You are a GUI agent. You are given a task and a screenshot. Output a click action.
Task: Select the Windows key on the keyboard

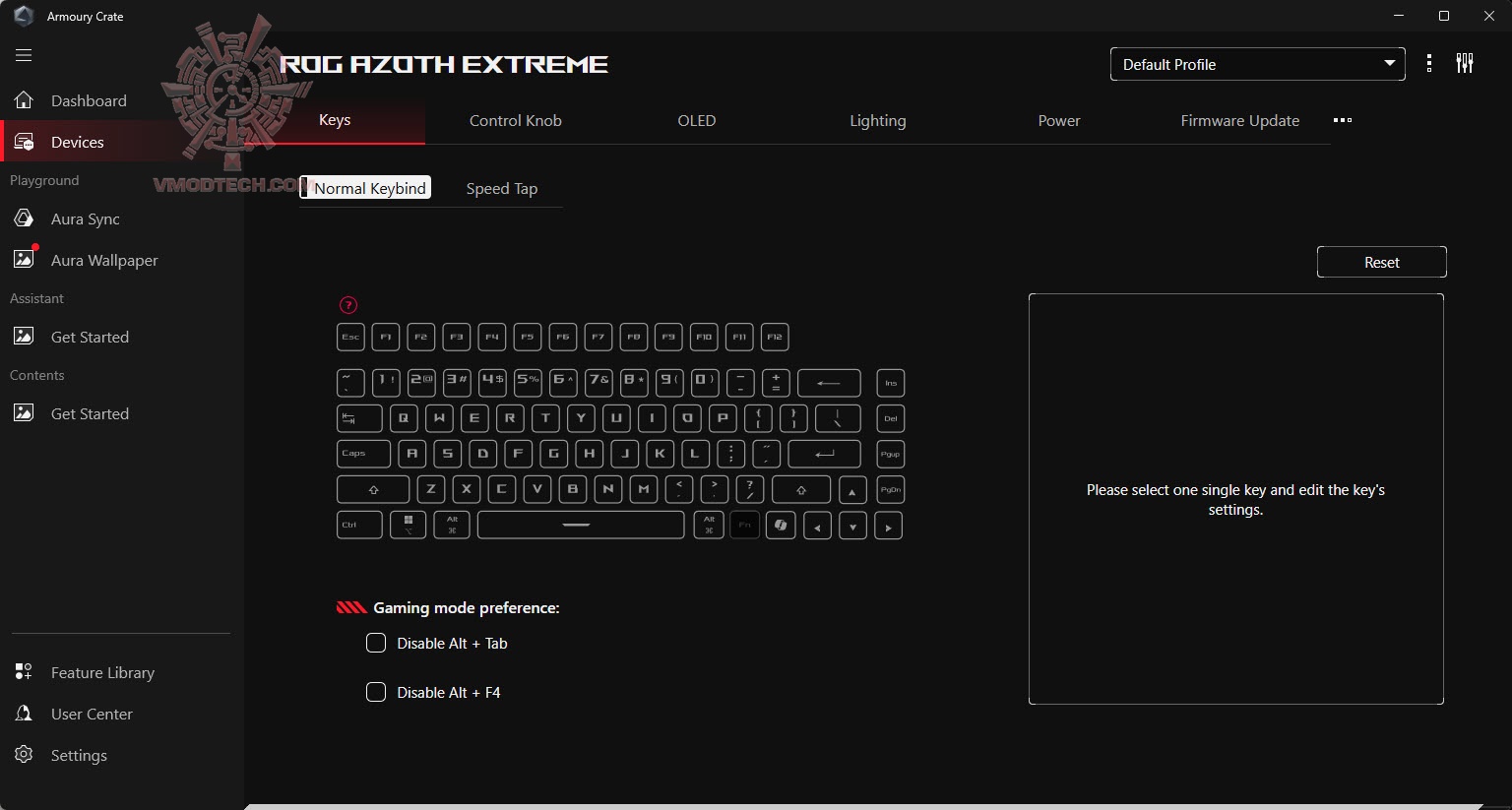[x=409, y=525]
